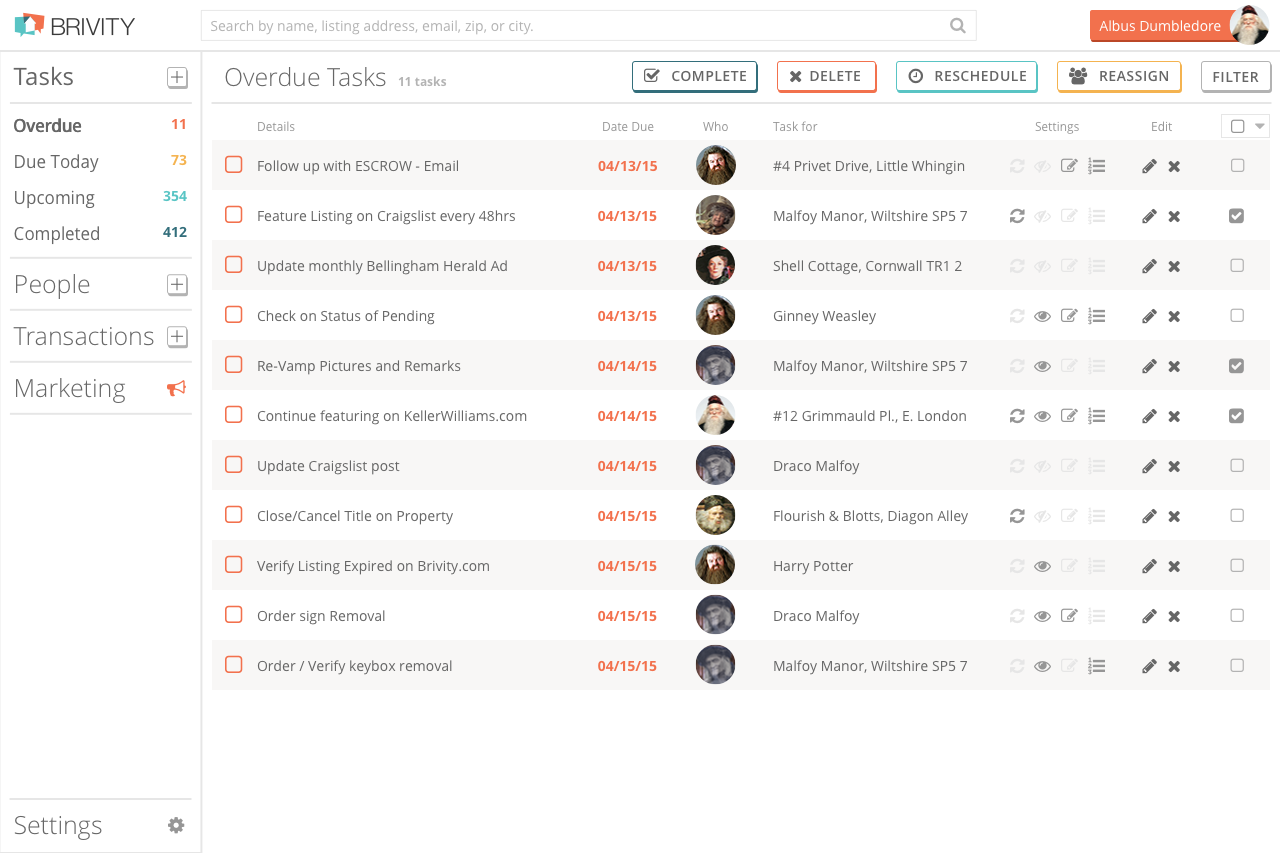Open select-all dropdown arrow in header
1280x853 pixels.
1260,127
